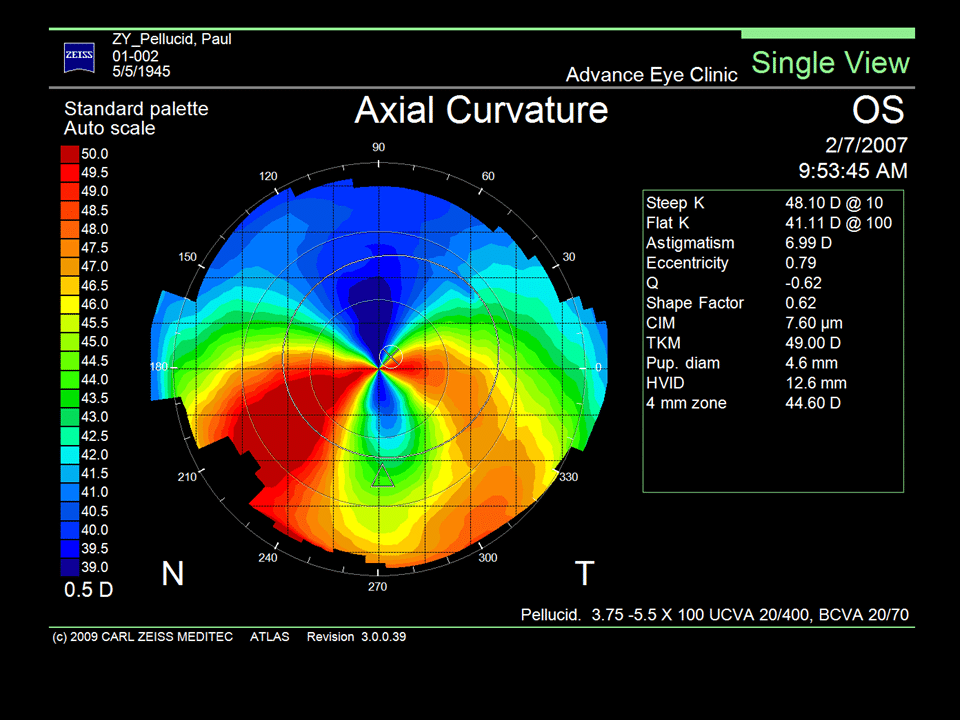Toggle the Auto scale option
The width and height of the screenshot is (960, 720).
110,128
